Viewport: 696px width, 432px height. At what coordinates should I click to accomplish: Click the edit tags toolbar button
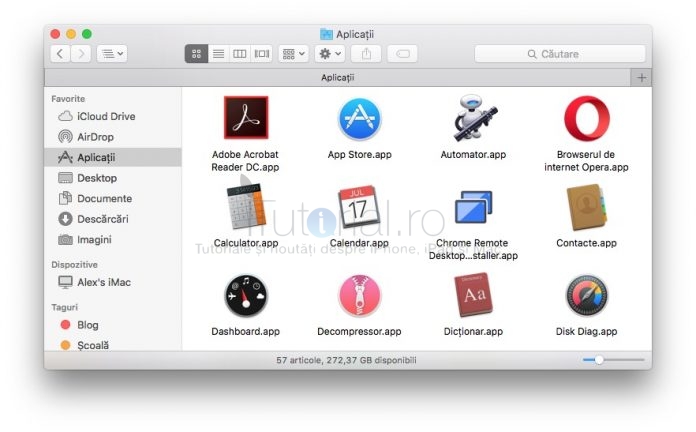(403, 54)
